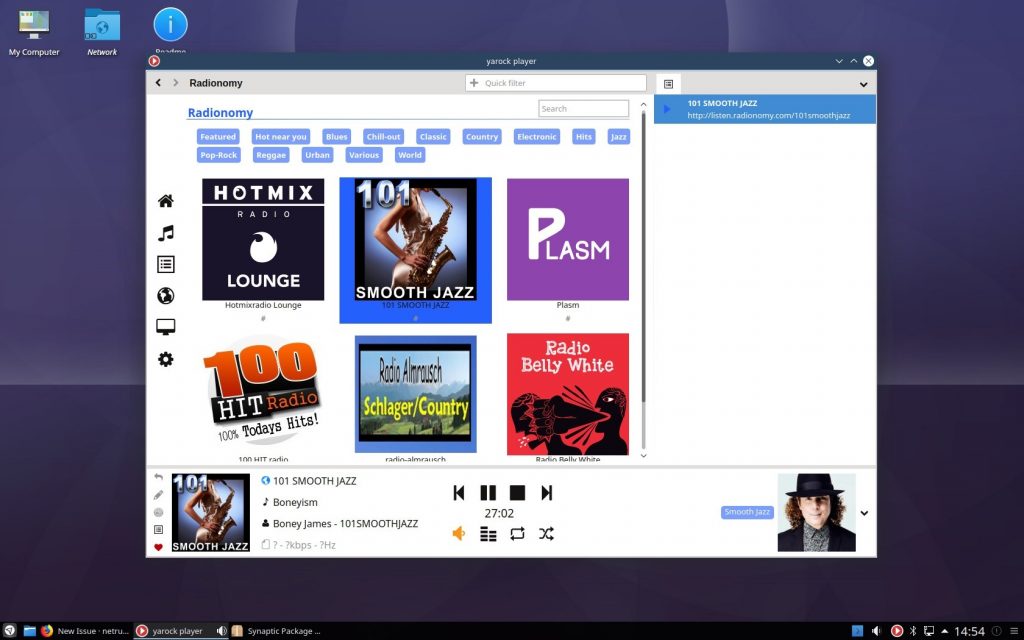Select the Plasm radio station thumbnail
Screen dimensions: 1024x640
pos(567,240)
